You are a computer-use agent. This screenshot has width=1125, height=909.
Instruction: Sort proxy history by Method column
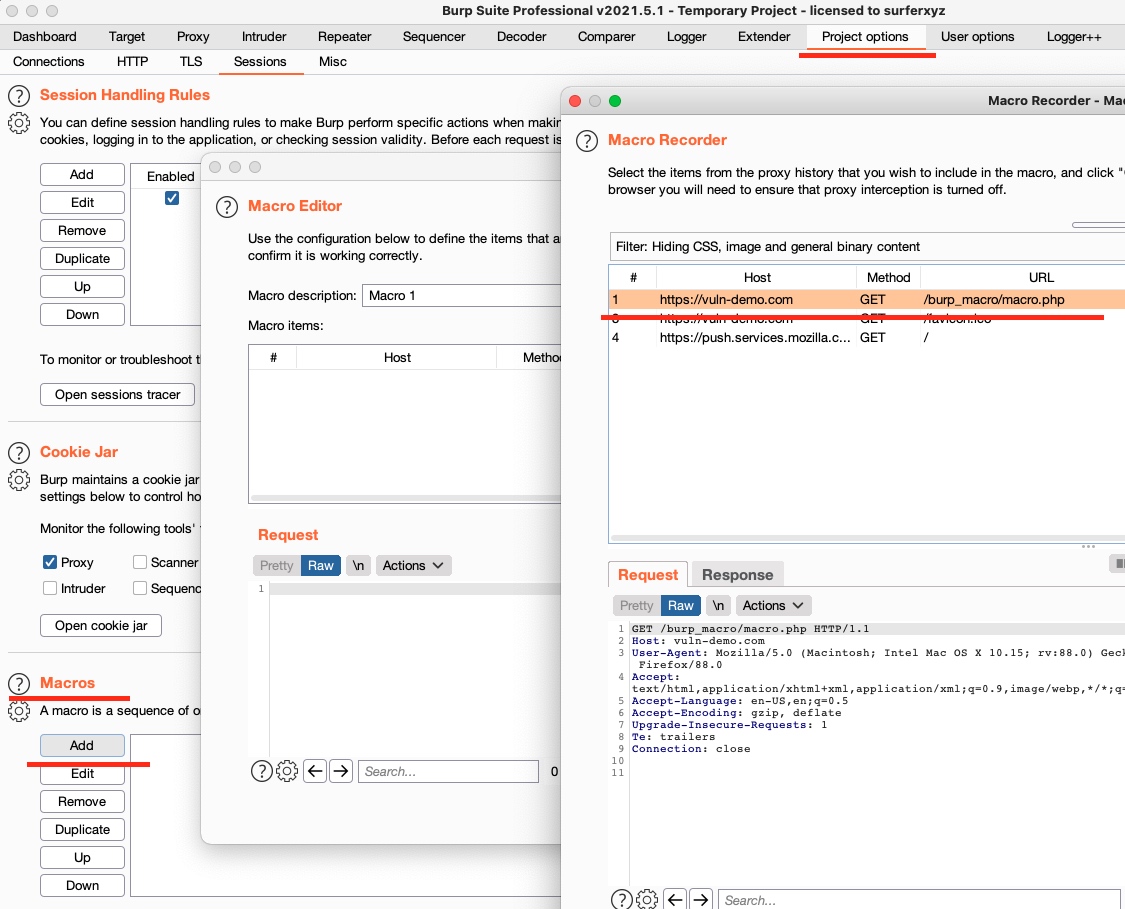coord(888,278)
